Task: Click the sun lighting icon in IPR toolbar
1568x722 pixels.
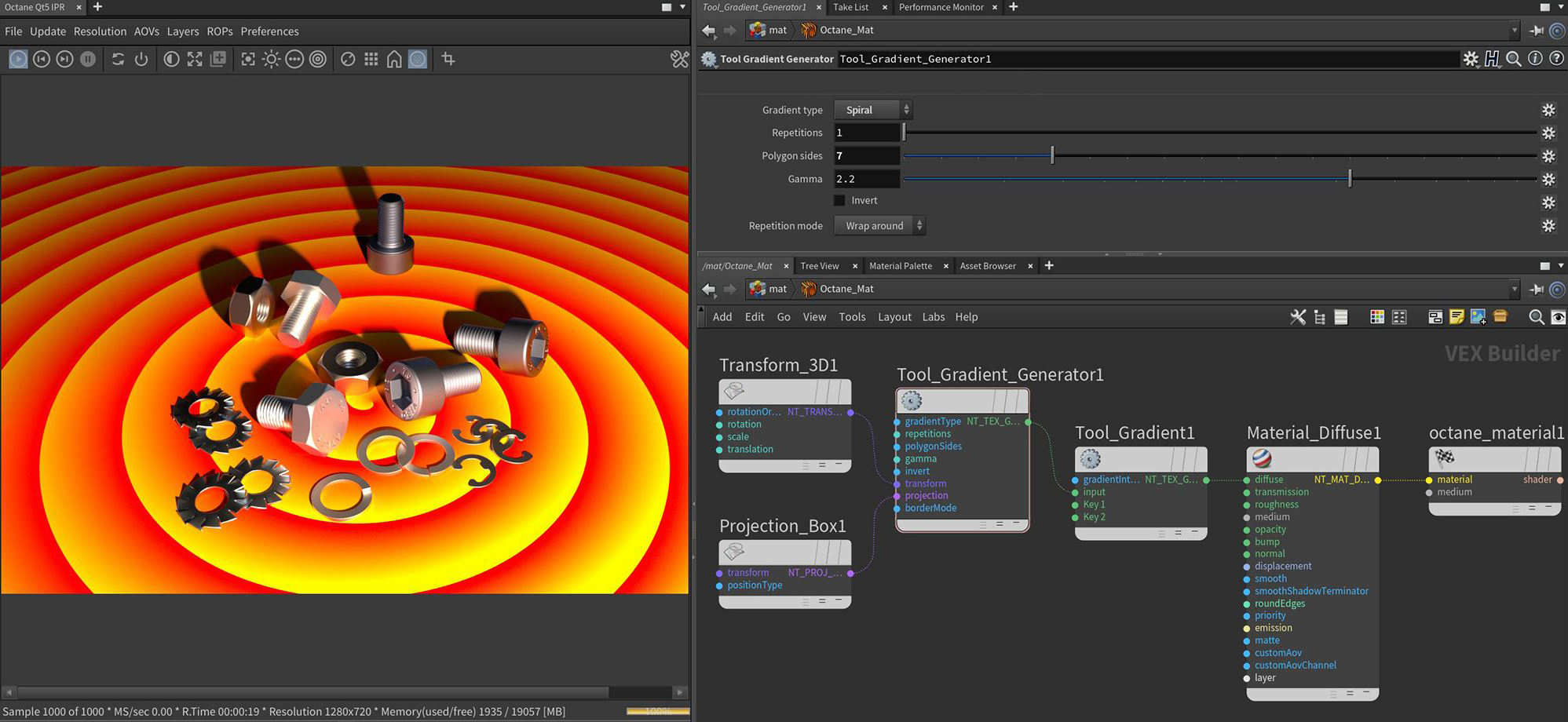Action: (271, 59)
